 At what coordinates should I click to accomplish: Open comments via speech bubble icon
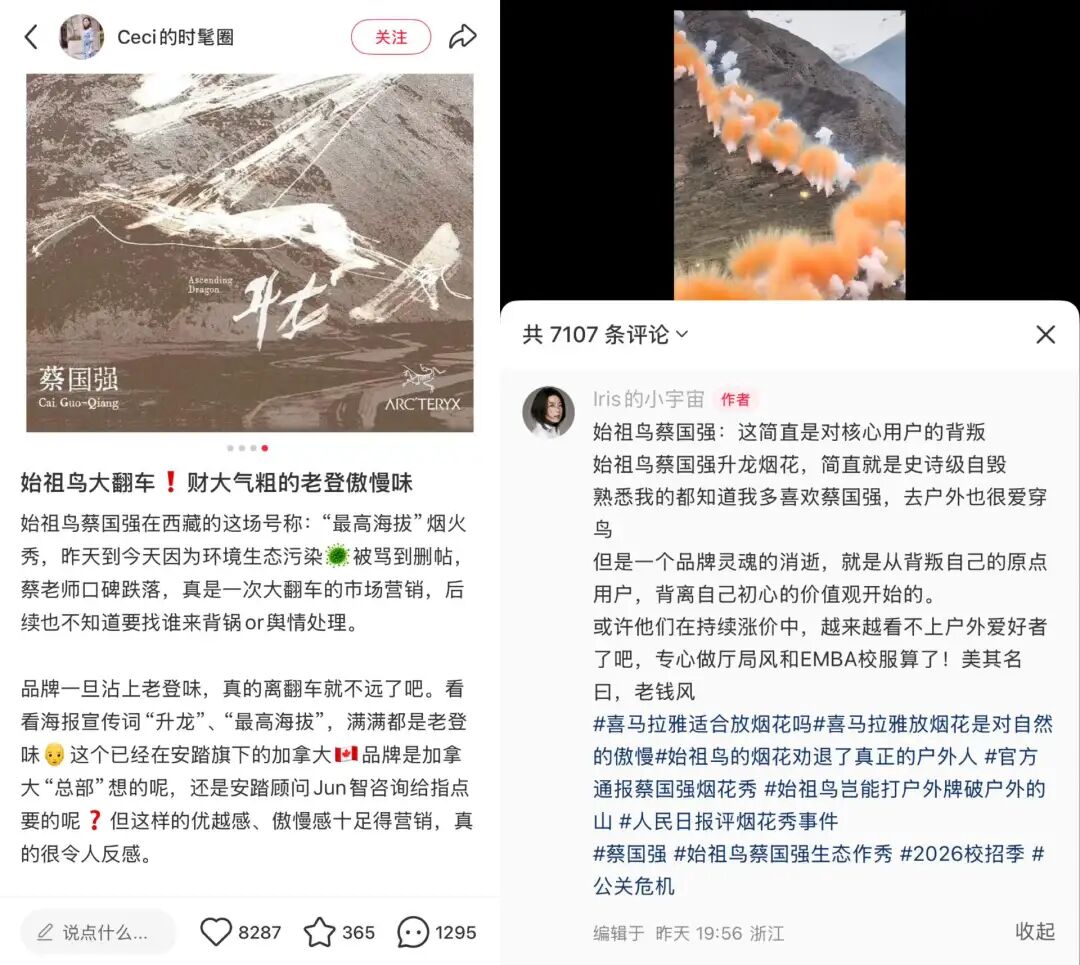point(413,933)
